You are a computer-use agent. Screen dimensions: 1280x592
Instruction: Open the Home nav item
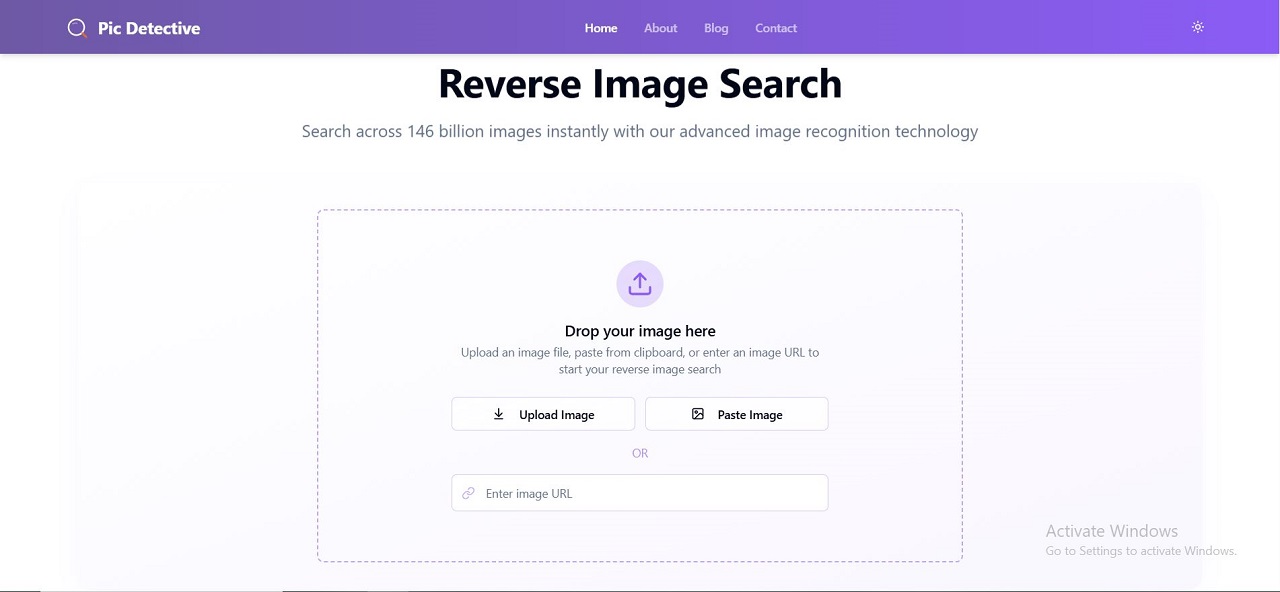601,28
